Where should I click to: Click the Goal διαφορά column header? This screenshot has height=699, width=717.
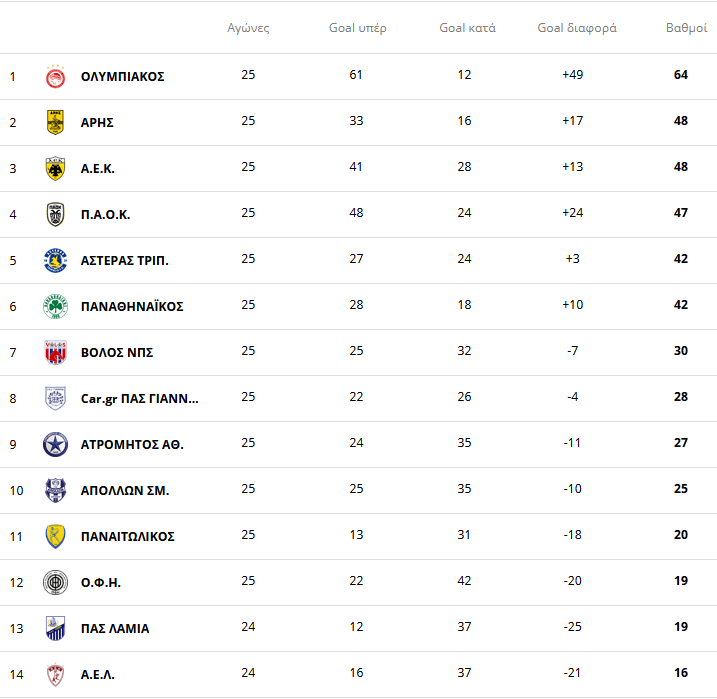click(x=576, y=28)
